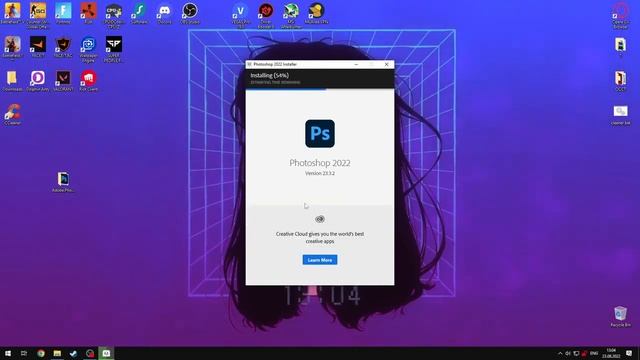Click the "Installing (54%)" status text
Viewport: 640px width, 360px height.
pos(269,76)
